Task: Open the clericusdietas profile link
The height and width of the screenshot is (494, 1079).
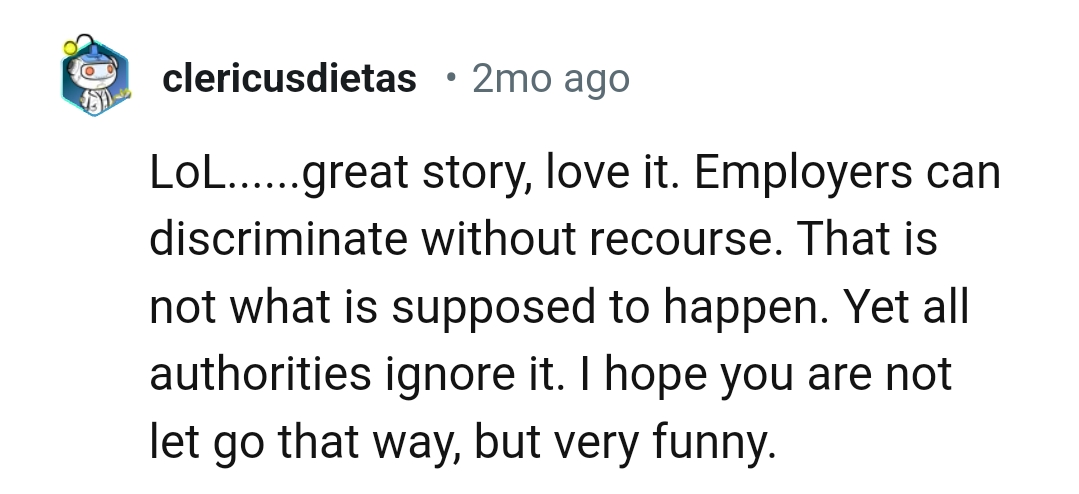Action: click(x=289, y=78)
